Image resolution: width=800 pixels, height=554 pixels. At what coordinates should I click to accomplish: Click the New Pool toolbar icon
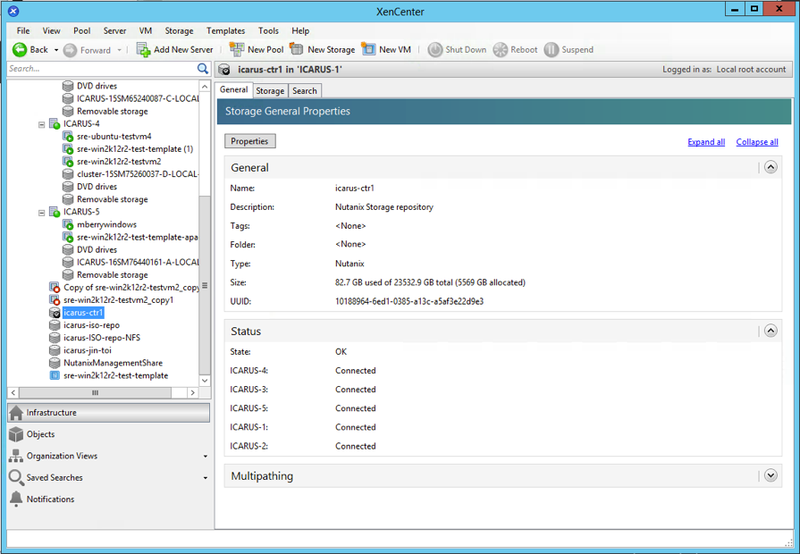236,49
